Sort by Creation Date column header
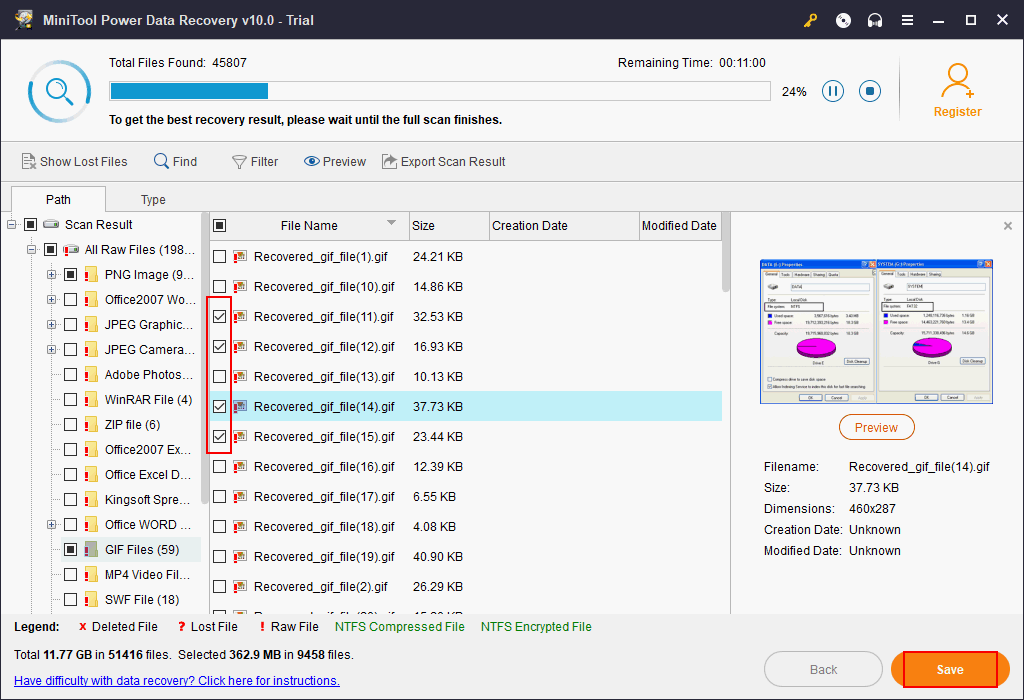The width and height of the screenshot is (1024, 700). click(564, 225)
